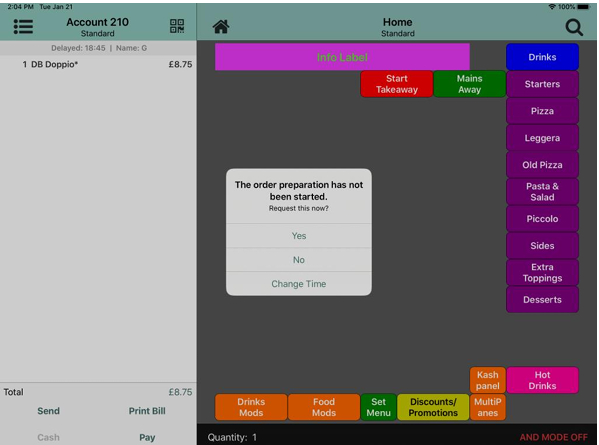Viewport: 599px width, 445px height.
Task: Open the blue Drinks category
Action: tap(542, 57)
